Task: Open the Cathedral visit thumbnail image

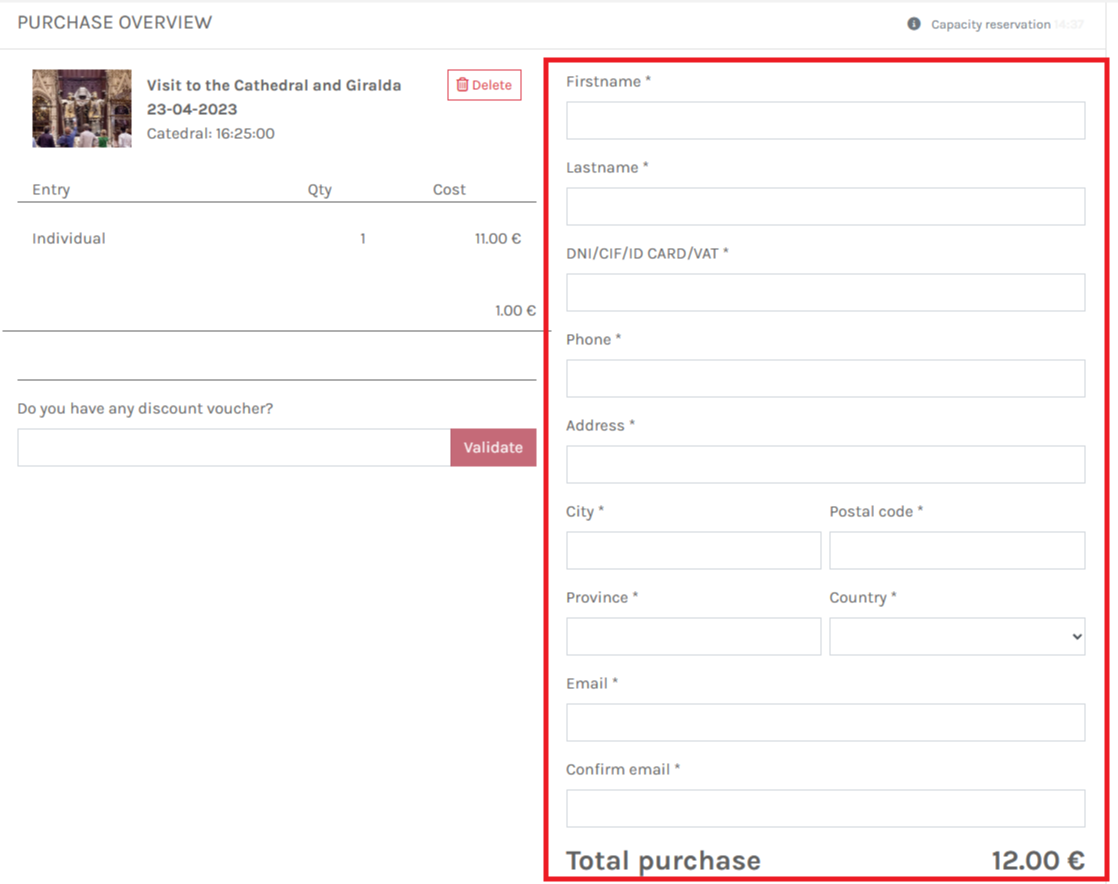Action: click(x=82, y=108)
